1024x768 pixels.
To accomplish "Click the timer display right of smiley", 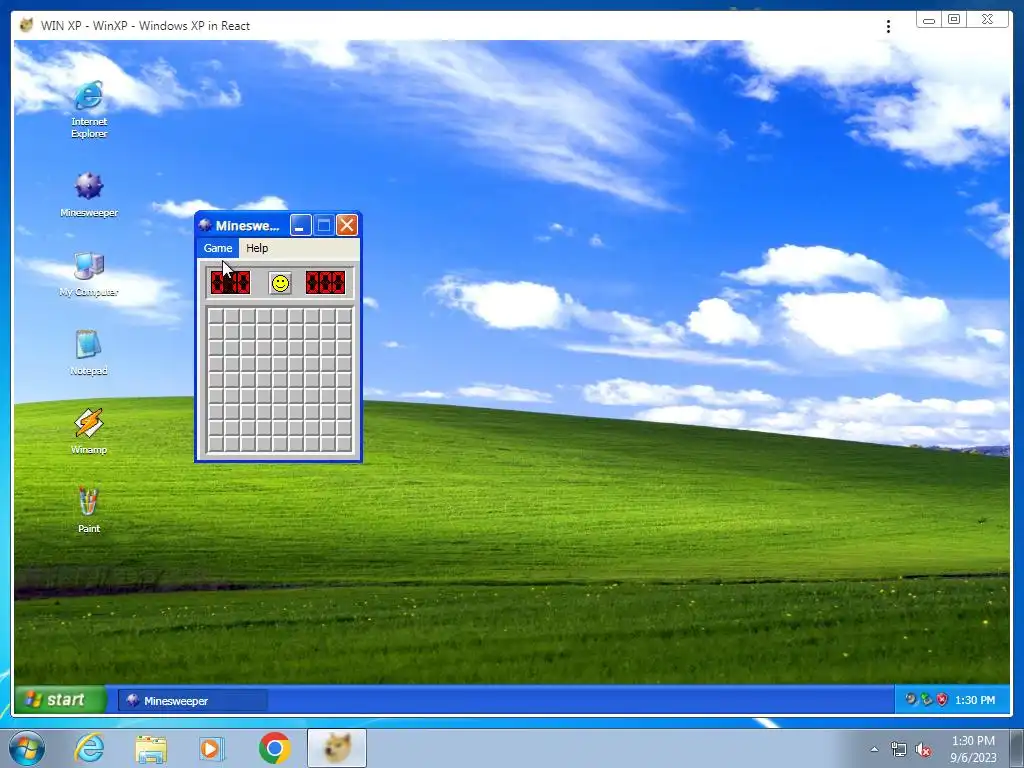I will point(325,283).
